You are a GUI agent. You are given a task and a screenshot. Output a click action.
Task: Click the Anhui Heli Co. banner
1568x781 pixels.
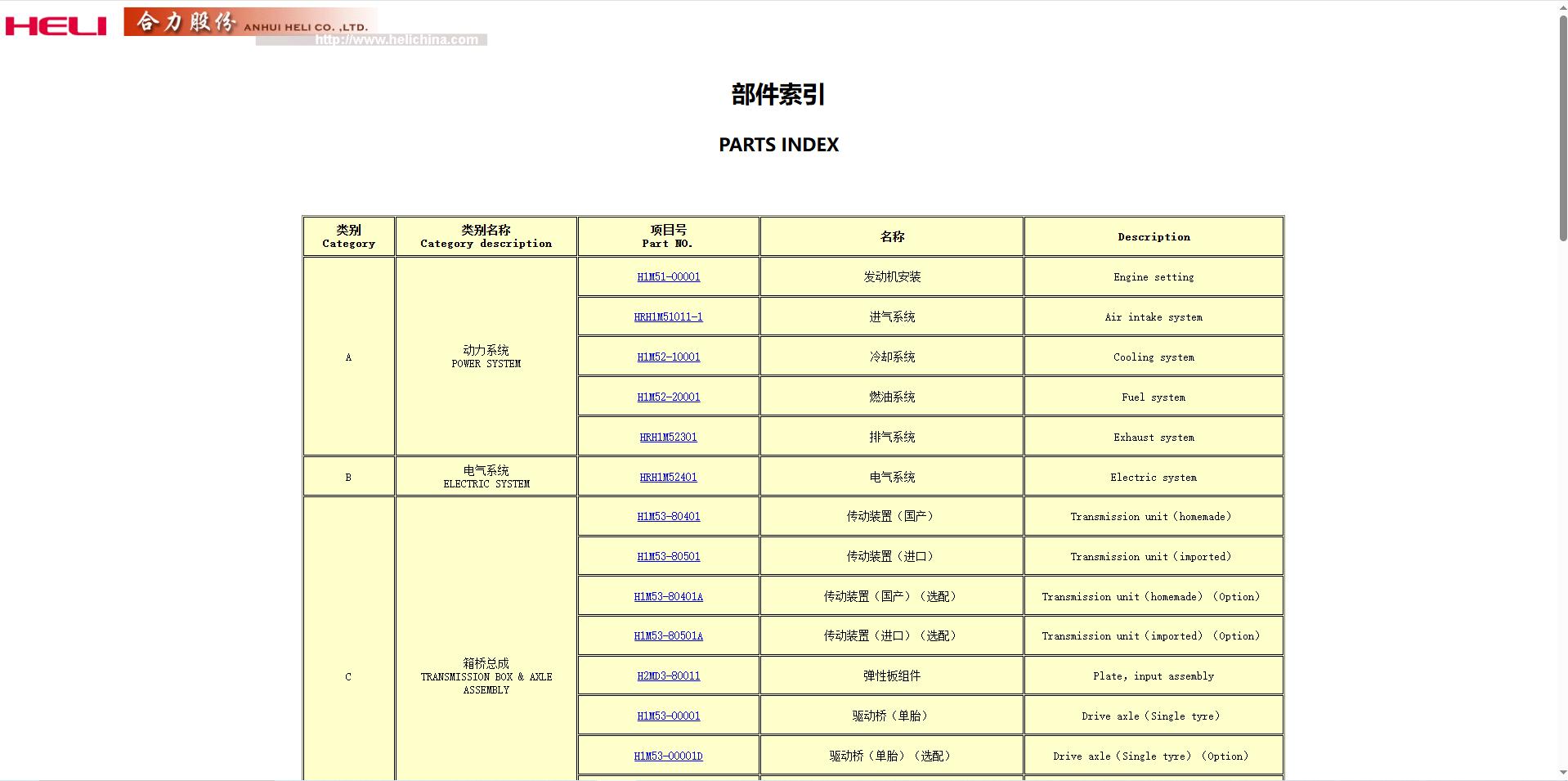click(250, 21)
